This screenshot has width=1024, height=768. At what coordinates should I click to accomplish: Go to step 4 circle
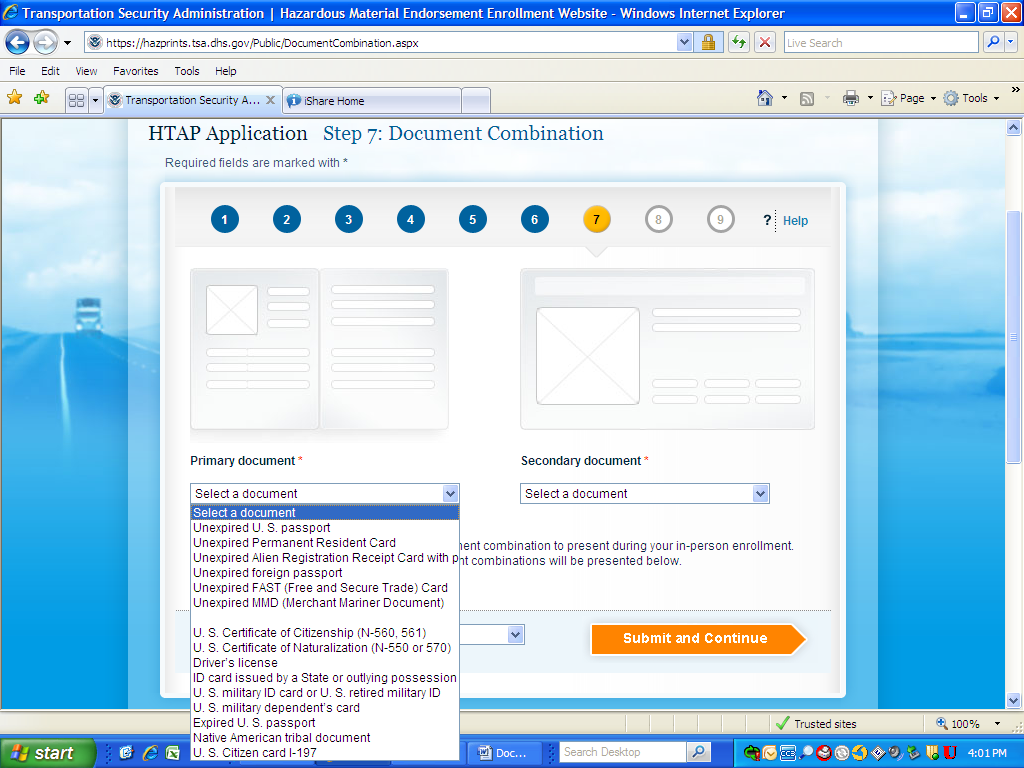tap(411, 219)
